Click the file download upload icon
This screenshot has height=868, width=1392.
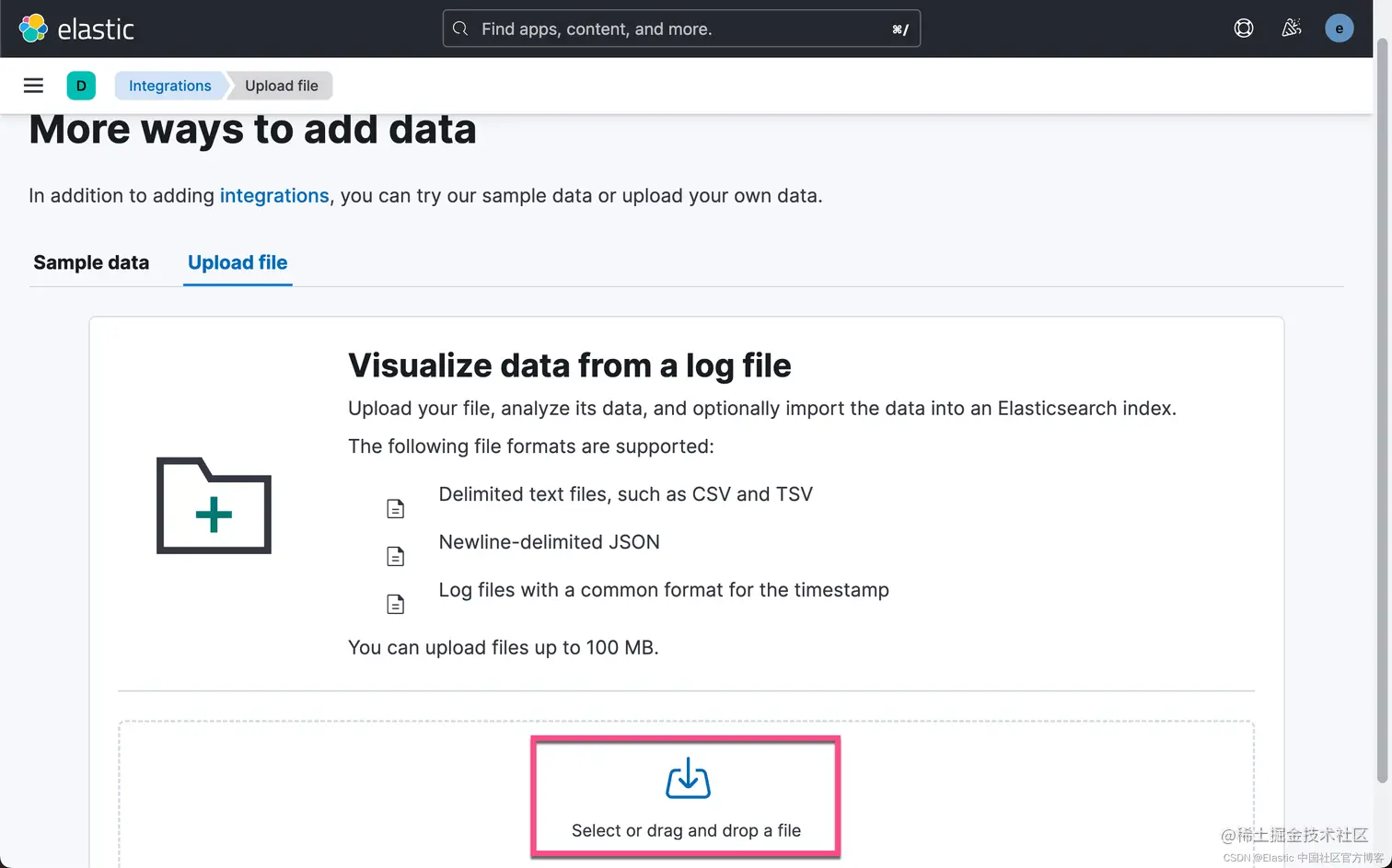point(688,778)
